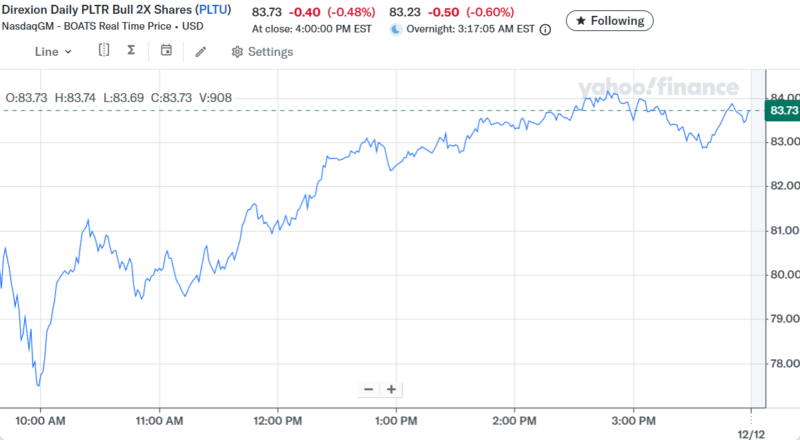Click the overnight info circle icon

pos(545,30)
